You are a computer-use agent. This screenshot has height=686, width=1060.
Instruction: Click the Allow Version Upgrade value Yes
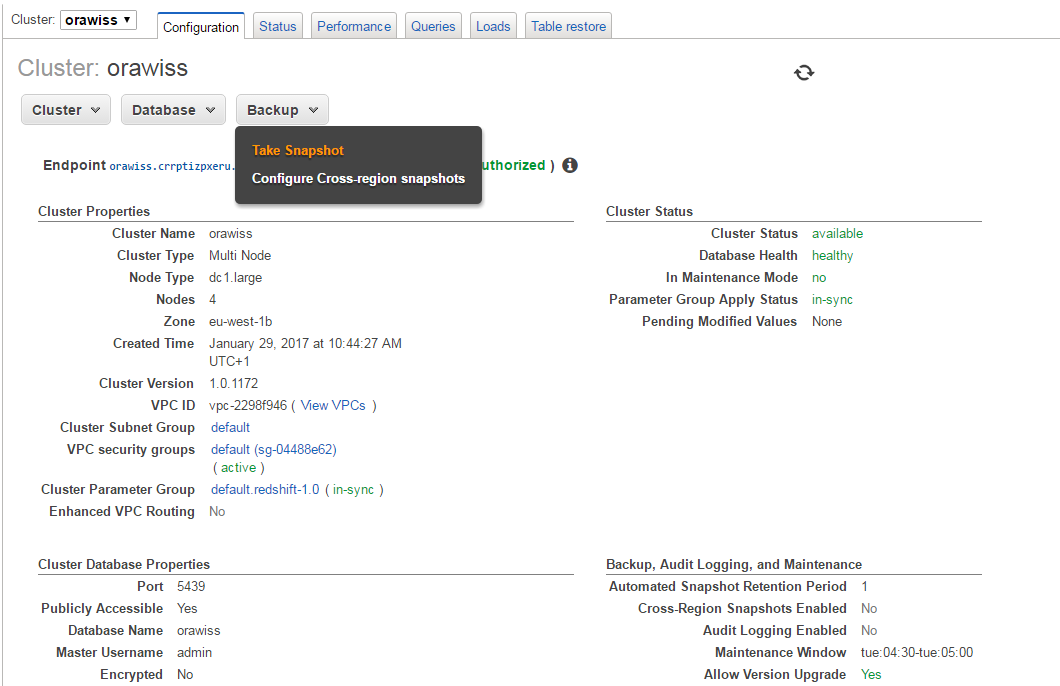[x=871, y=675]
